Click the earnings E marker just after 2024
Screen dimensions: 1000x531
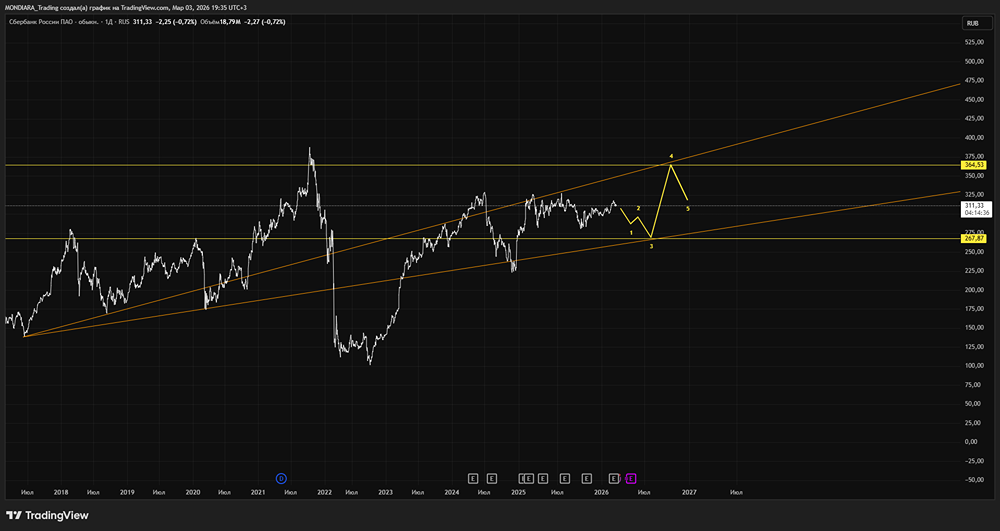(473, 478)
